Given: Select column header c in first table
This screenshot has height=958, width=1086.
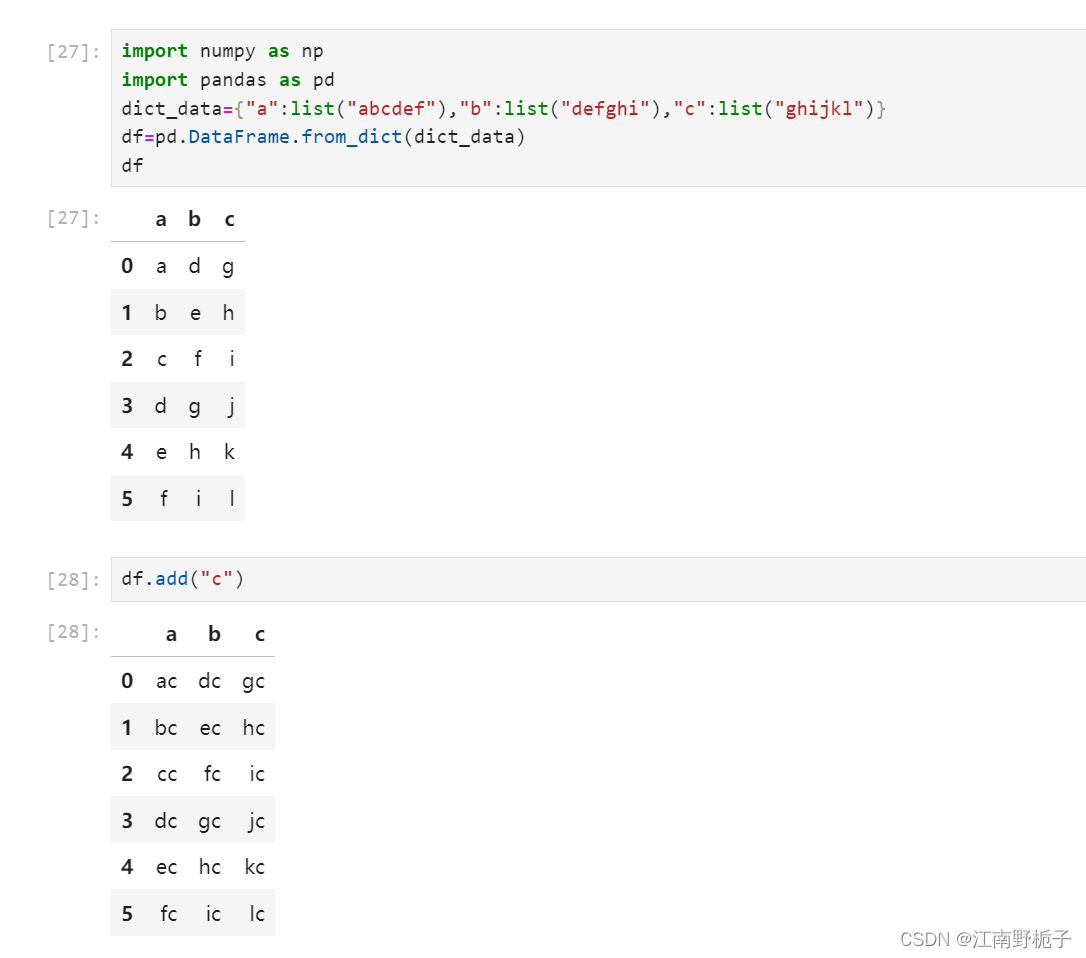Looking at the screenshot, I should (x=229, y=218).
